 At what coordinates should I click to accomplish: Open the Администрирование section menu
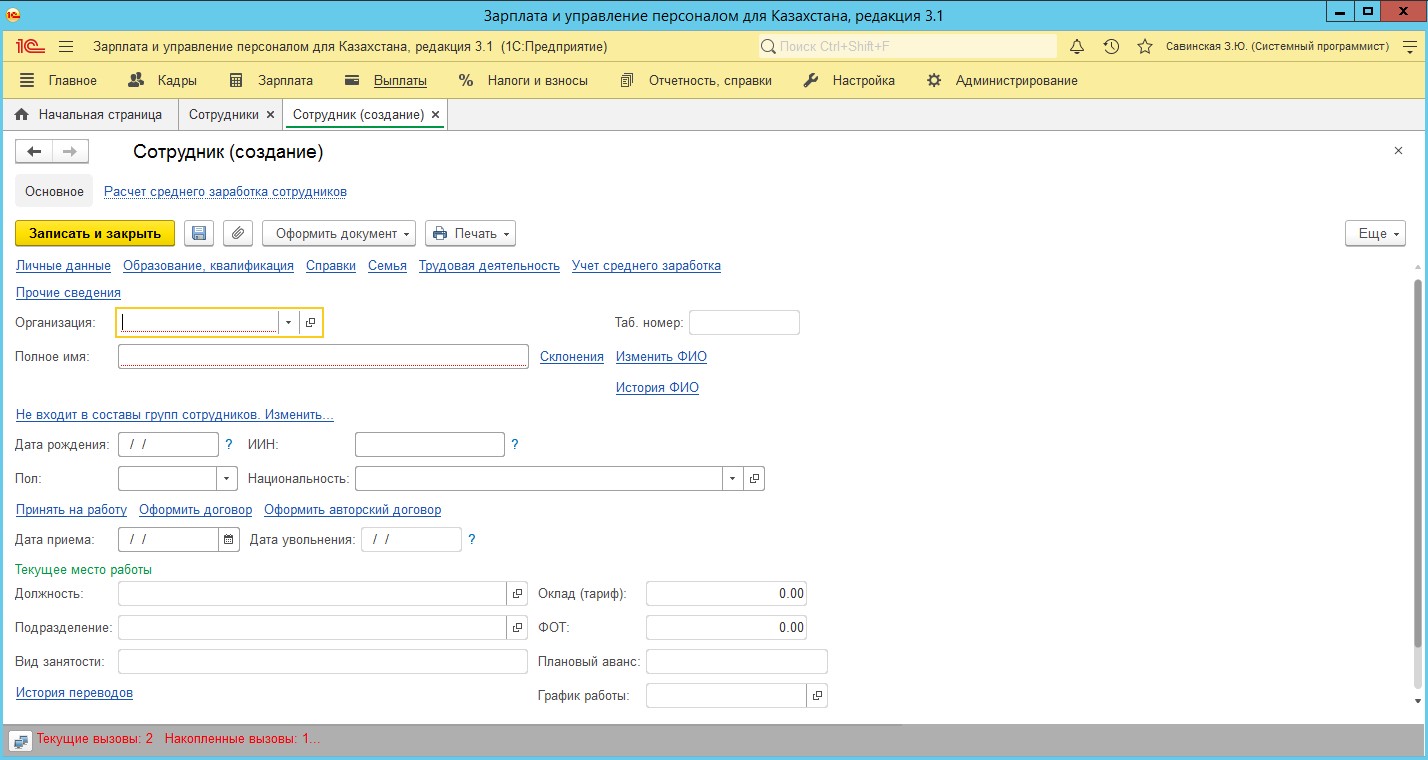click(1003, 81)
